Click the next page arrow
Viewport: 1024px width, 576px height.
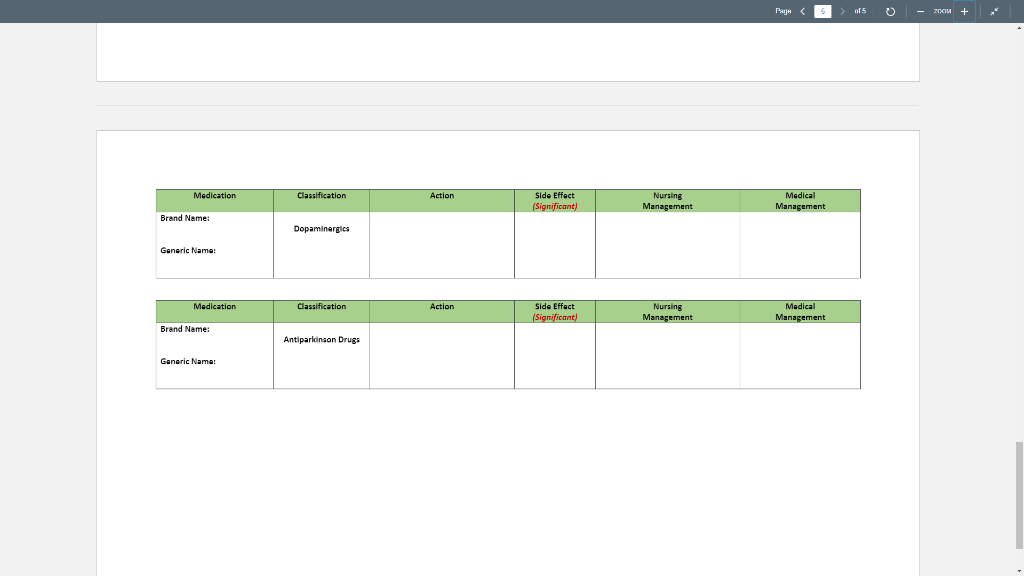842,11
